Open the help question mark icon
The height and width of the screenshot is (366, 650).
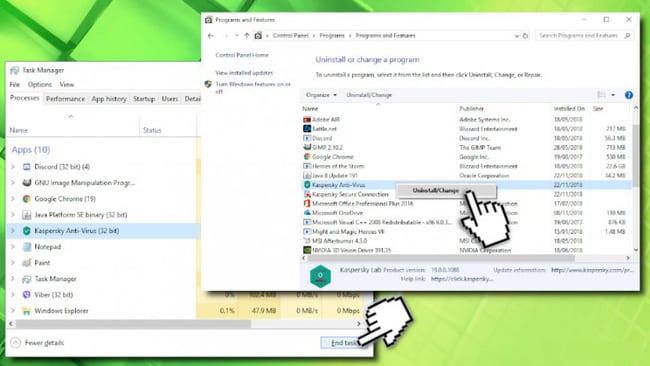coord(629,95)
